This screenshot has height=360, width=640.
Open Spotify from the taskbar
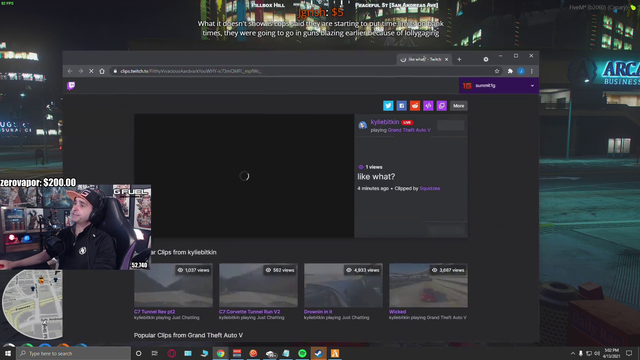[302, 353]
